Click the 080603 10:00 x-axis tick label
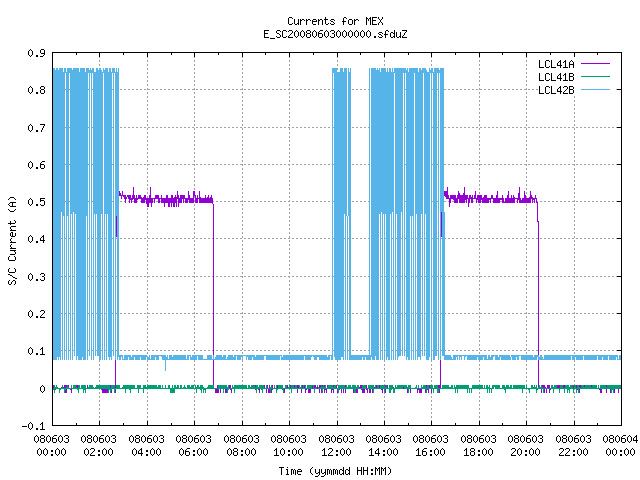This screenshot has width=640, height=480. click(288, 446)
